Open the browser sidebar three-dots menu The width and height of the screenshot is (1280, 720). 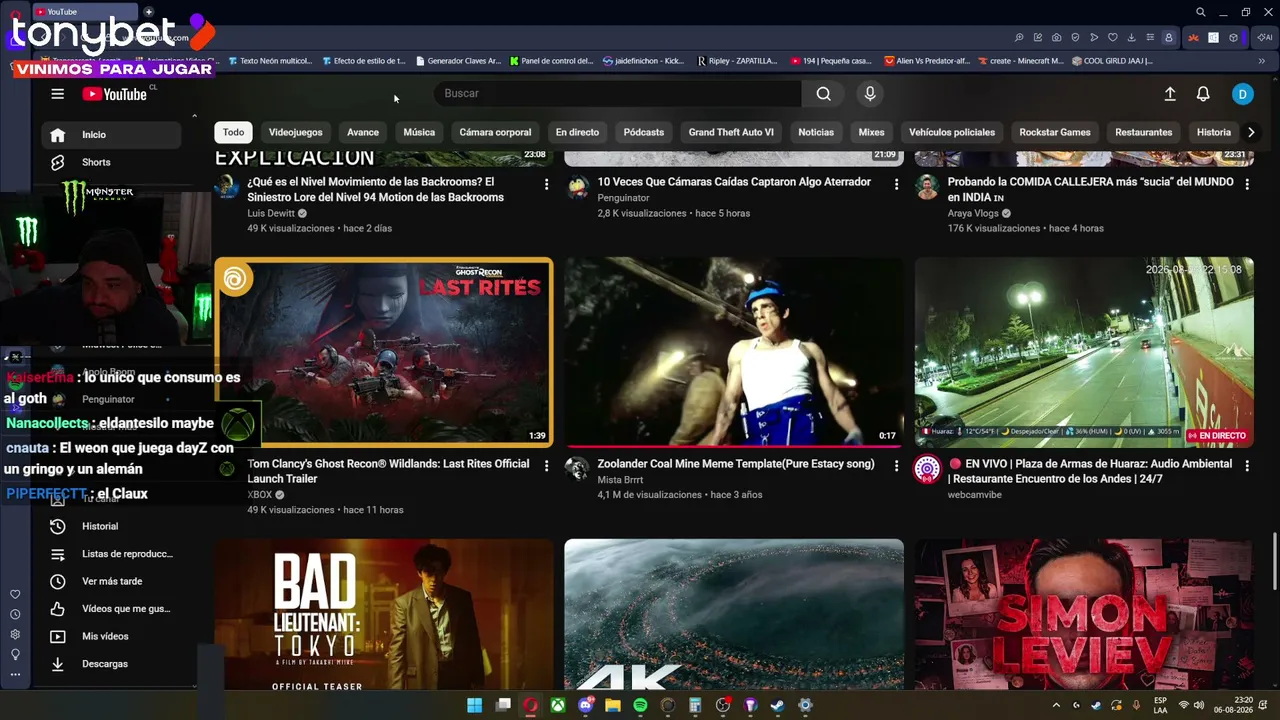(x=15, y=674)
